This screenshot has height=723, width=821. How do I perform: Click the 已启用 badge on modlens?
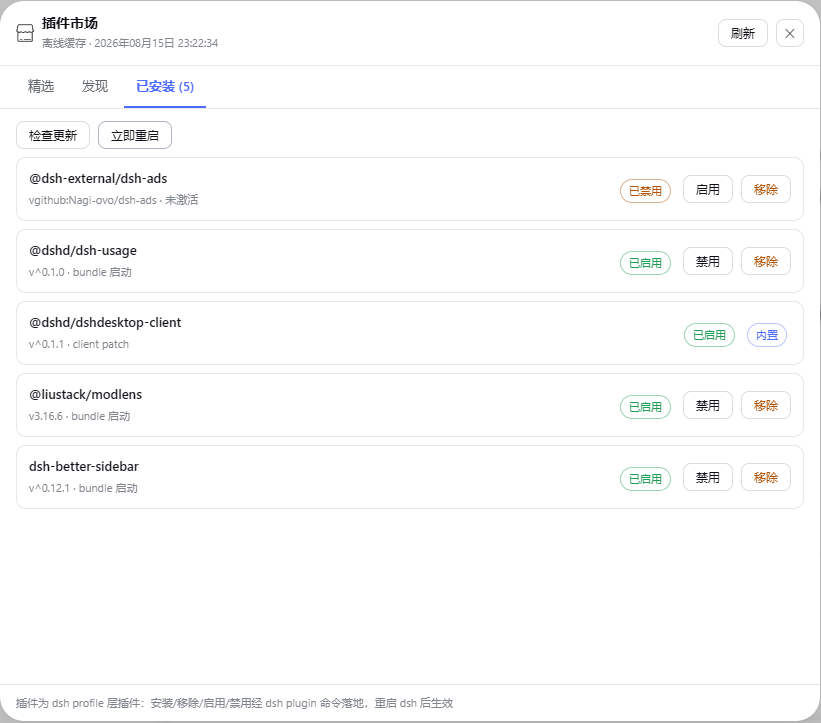coord(645,407)
